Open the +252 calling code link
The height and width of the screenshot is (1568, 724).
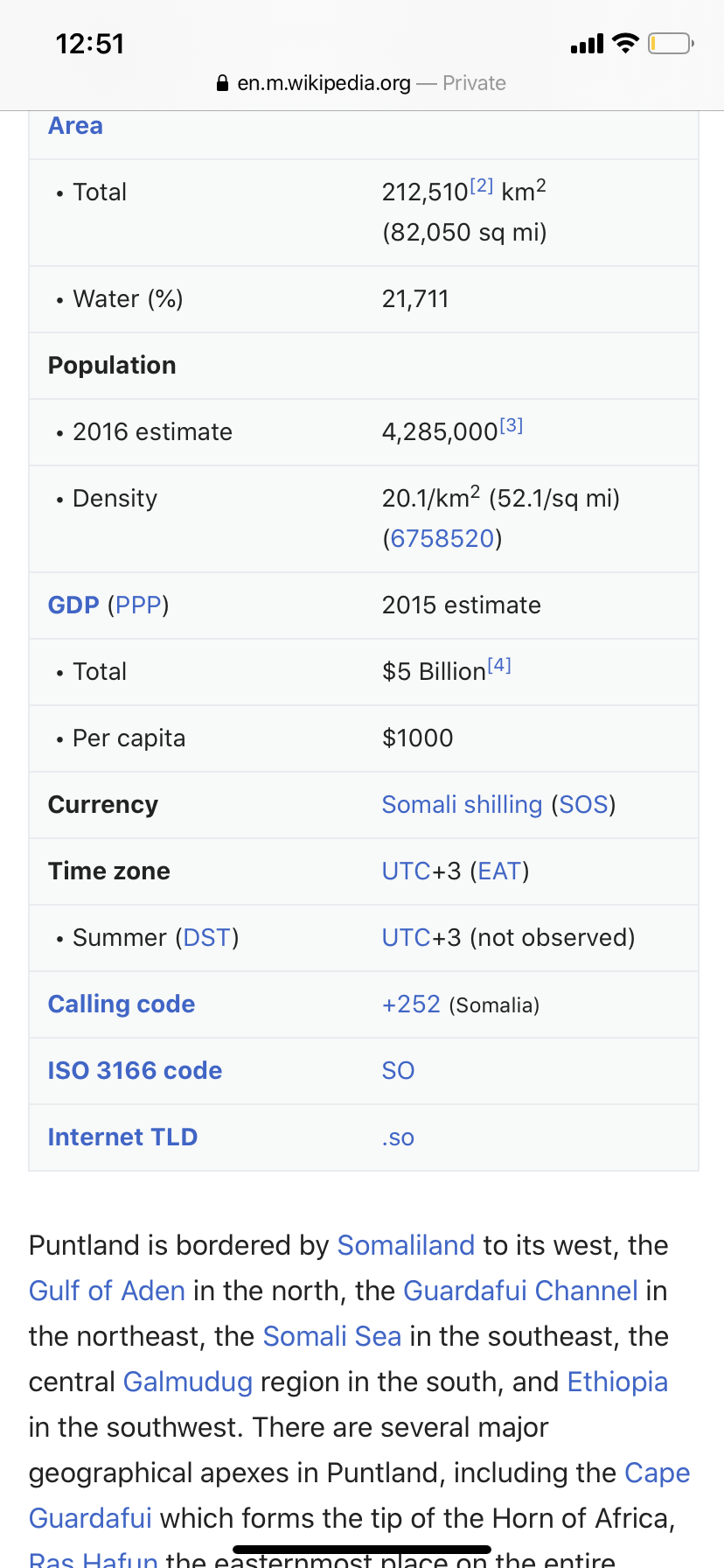click(411, 1004)
